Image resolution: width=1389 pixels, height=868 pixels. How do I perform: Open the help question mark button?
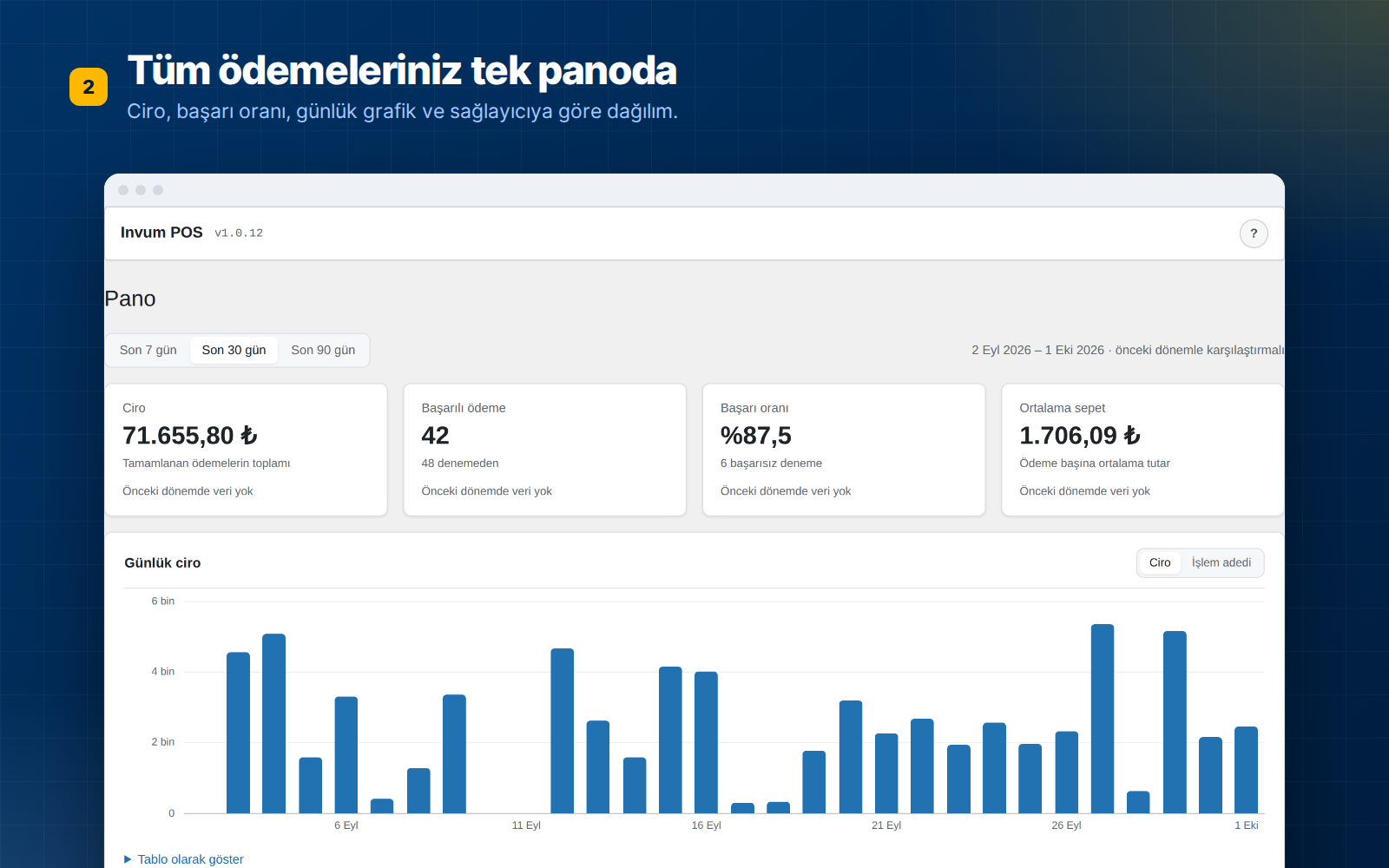(1254, 233)
